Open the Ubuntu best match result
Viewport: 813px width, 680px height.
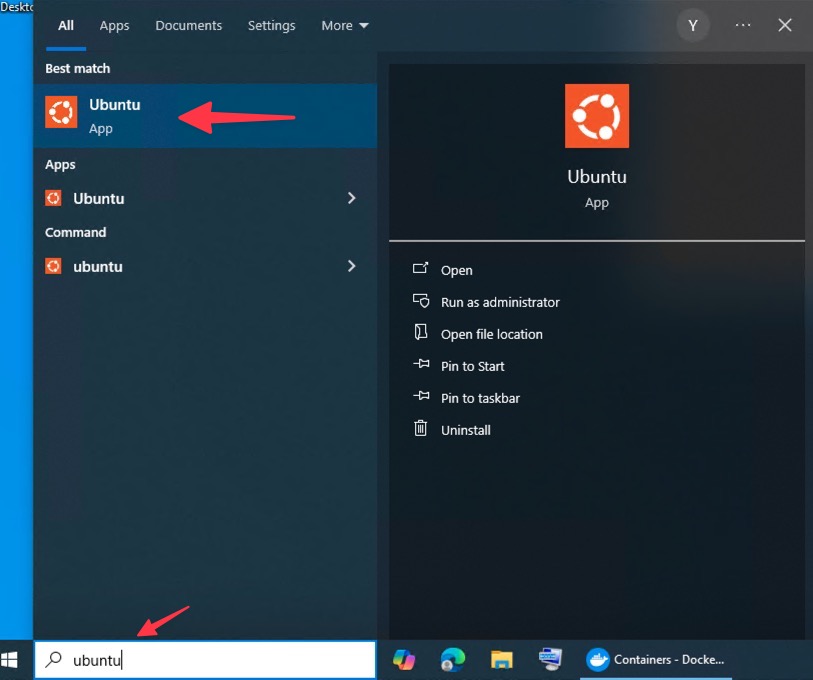click(x=205, y=116)
